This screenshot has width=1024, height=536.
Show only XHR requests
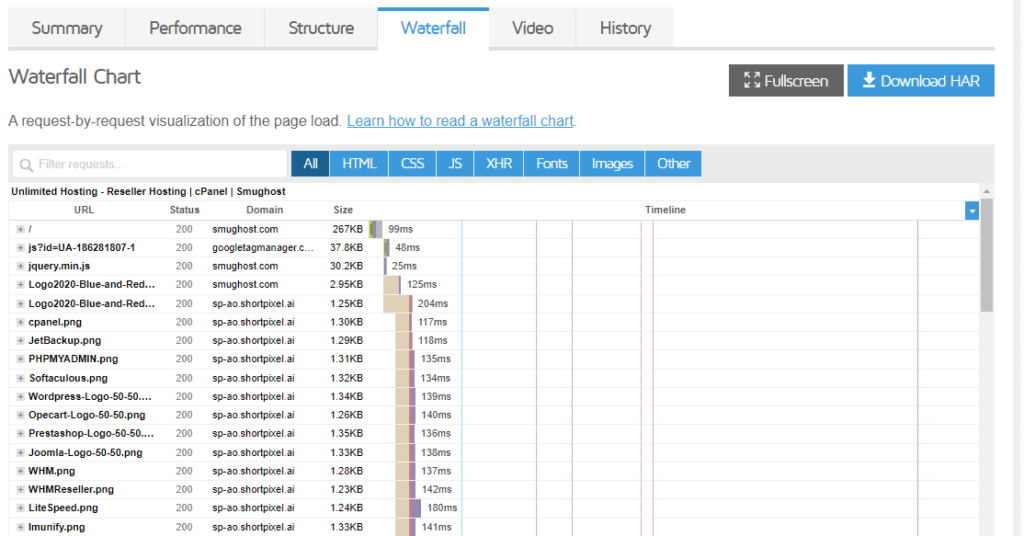(498, 164)
